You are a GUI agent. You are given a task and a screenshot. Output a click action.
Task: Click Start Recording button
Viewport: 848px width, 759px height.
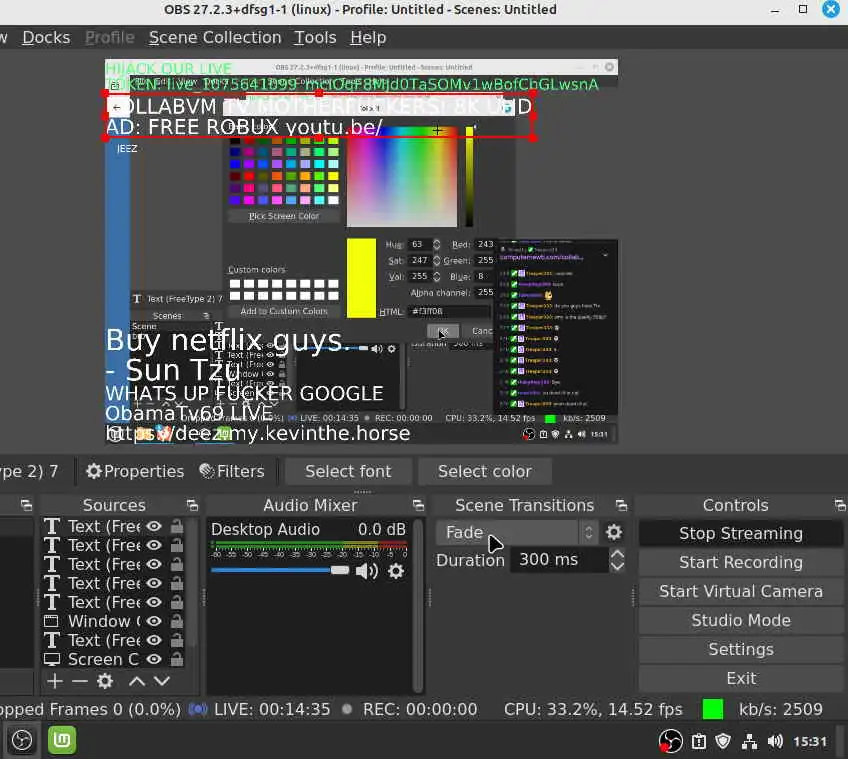tap(741, 563)
